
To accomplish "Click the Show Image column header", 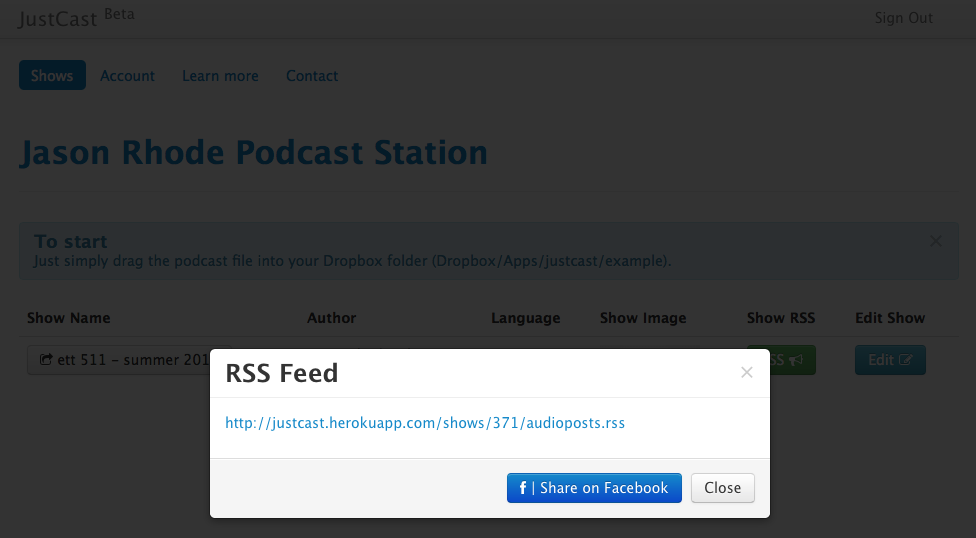I will [643, 318].
